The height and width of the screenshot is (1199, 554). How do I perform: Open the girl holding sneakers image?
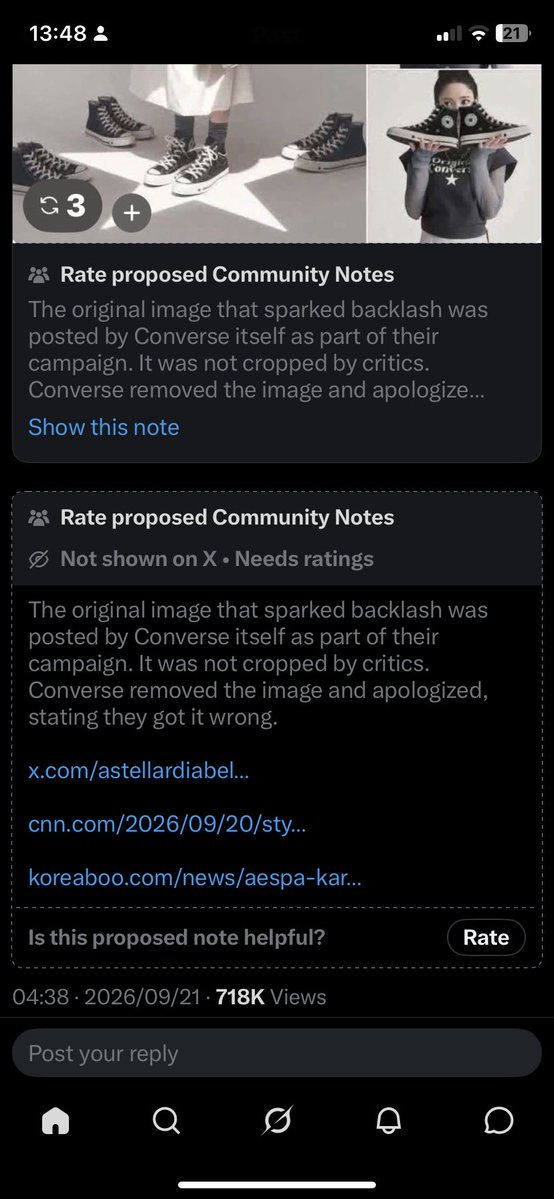[x=455, y=154]
